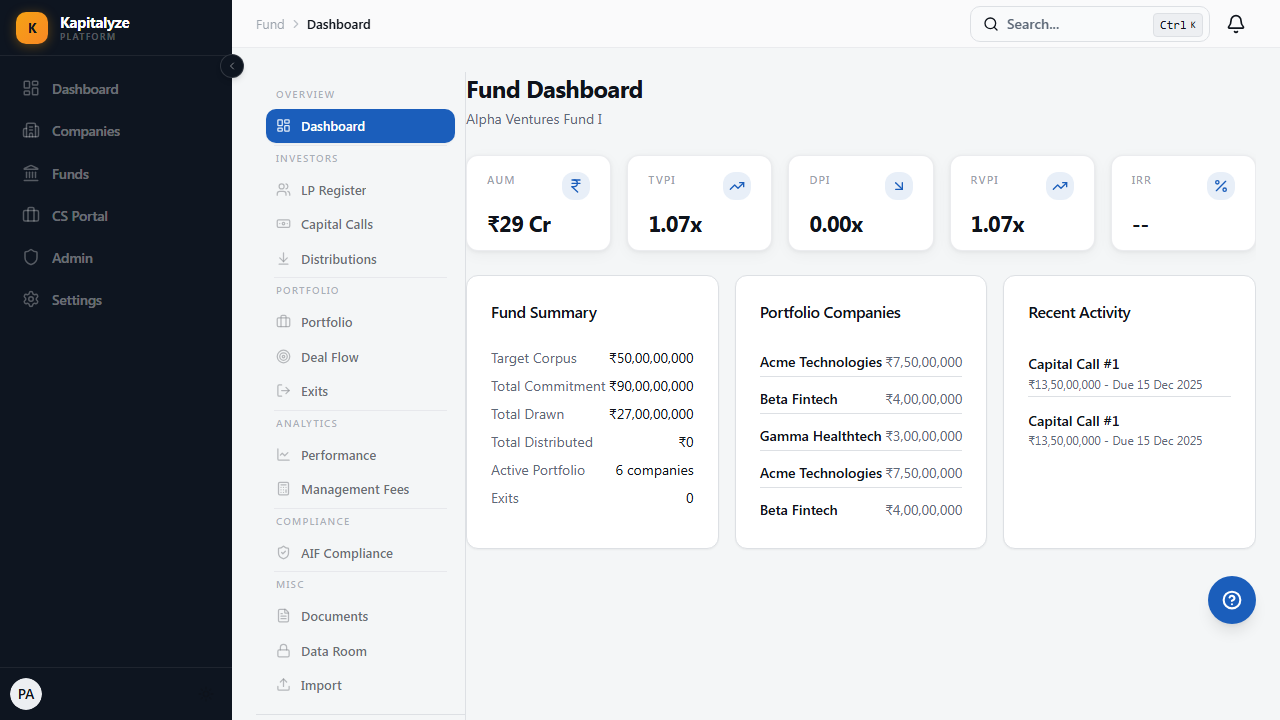Click the IRR -- value
Screen dimensions: 1280x720
coord(1140,224)
